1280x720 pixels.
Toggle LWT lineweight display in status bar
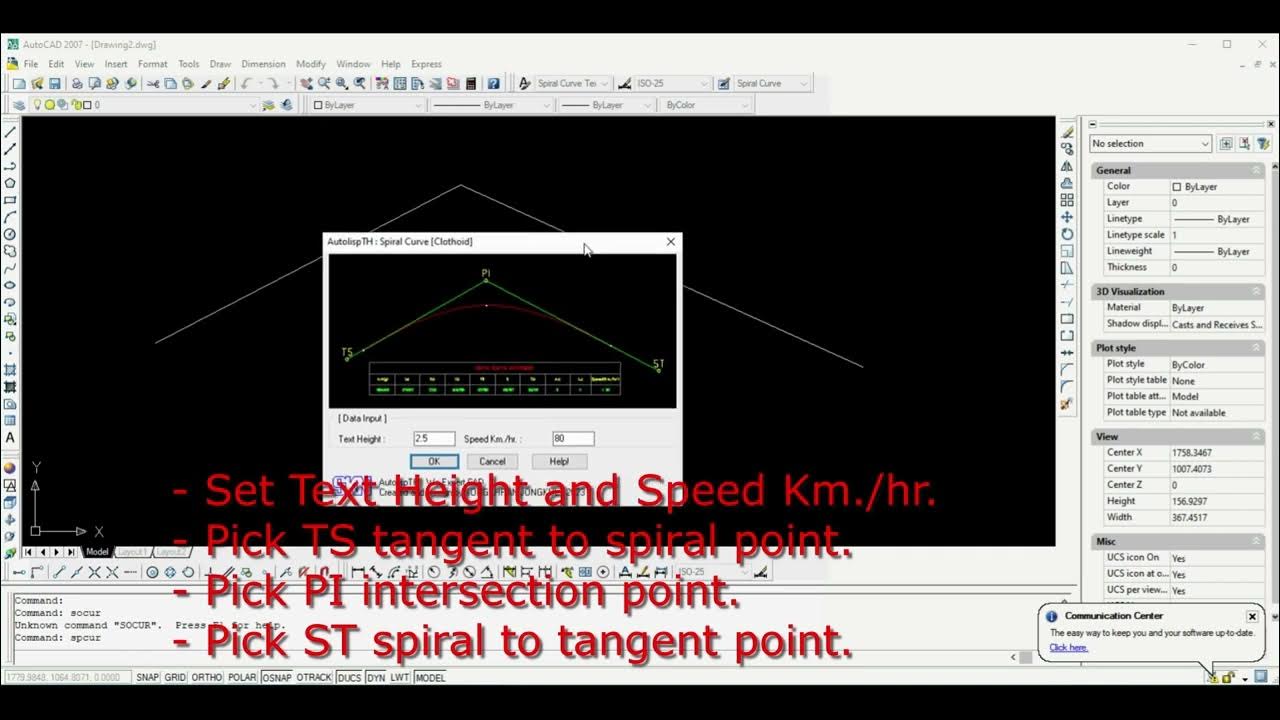400,677
